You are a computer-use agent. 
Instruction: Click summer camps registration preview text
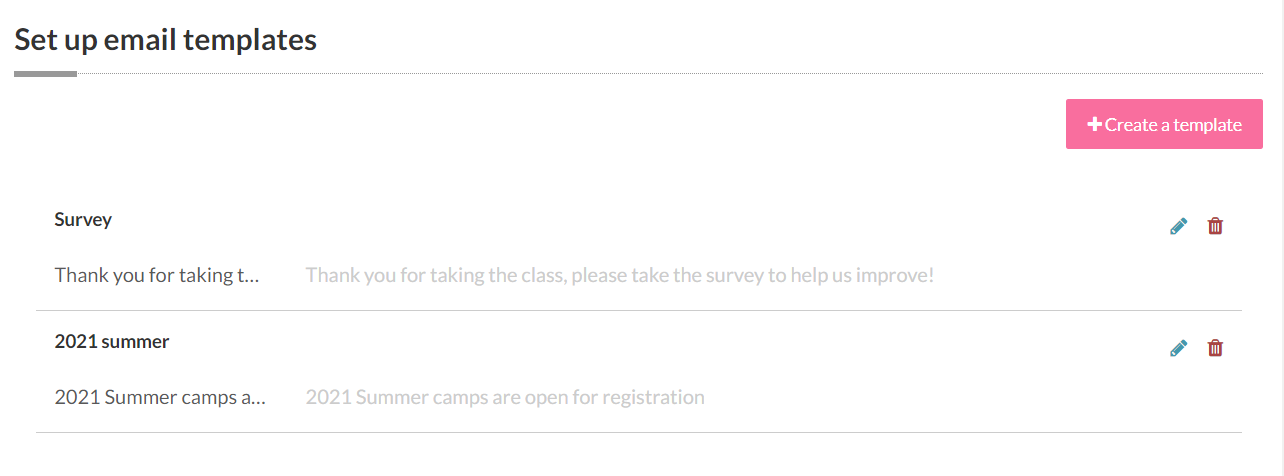[504, 397]
